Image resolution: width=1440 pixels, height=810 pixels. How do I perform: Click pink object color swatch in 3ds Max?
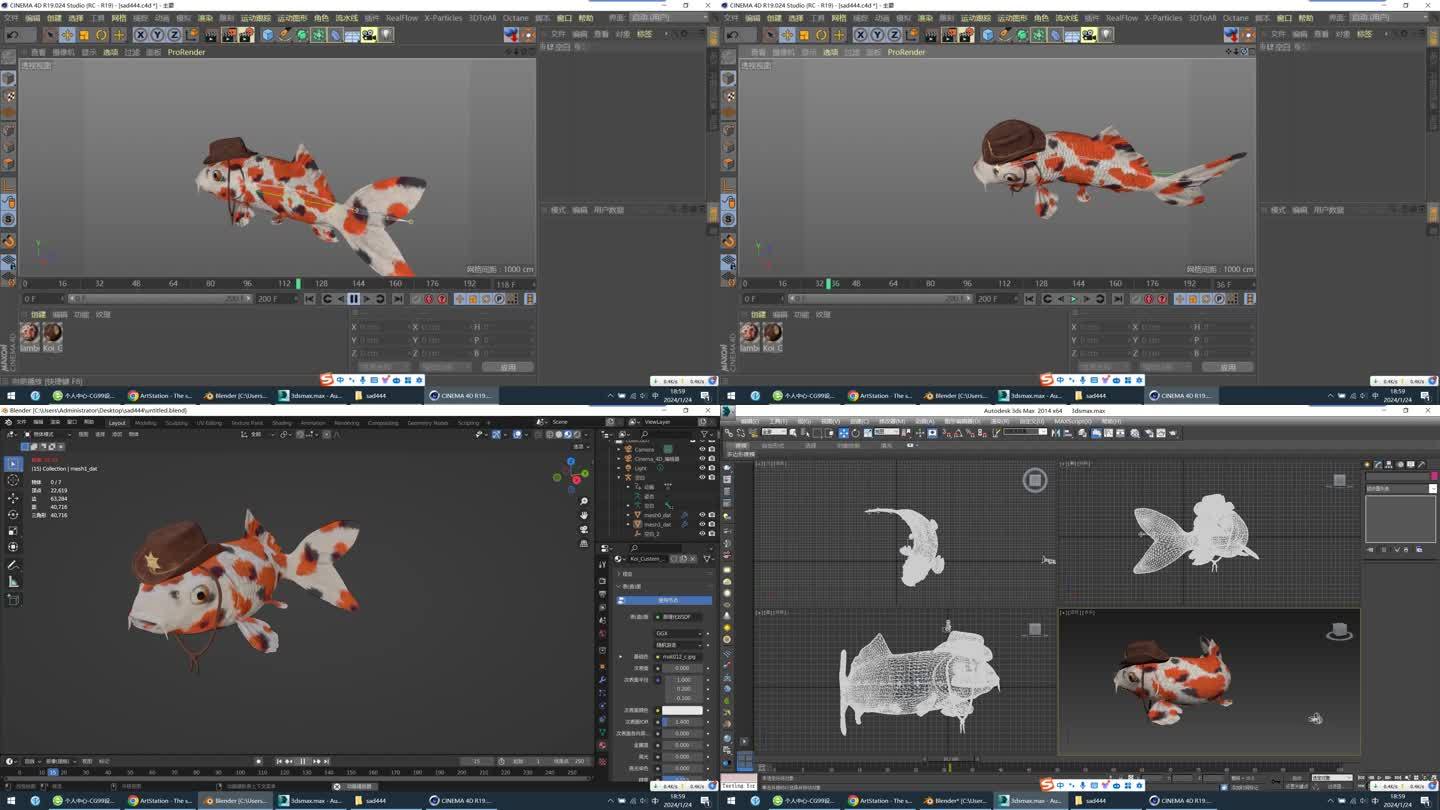[1433, 476]
